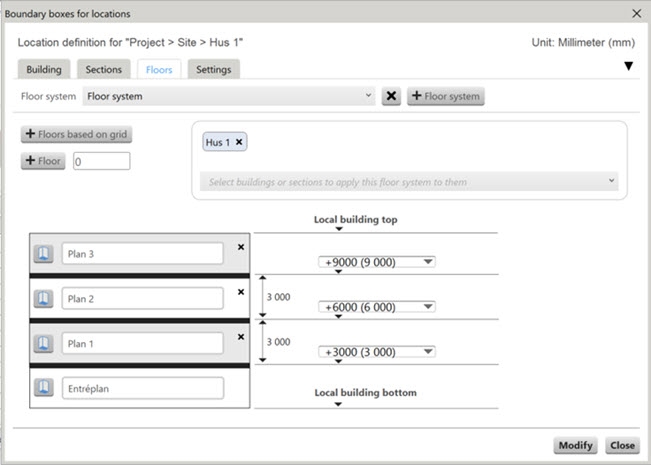
Task: Click the 3 000 height value beside Plan 1
Action: 279,342
